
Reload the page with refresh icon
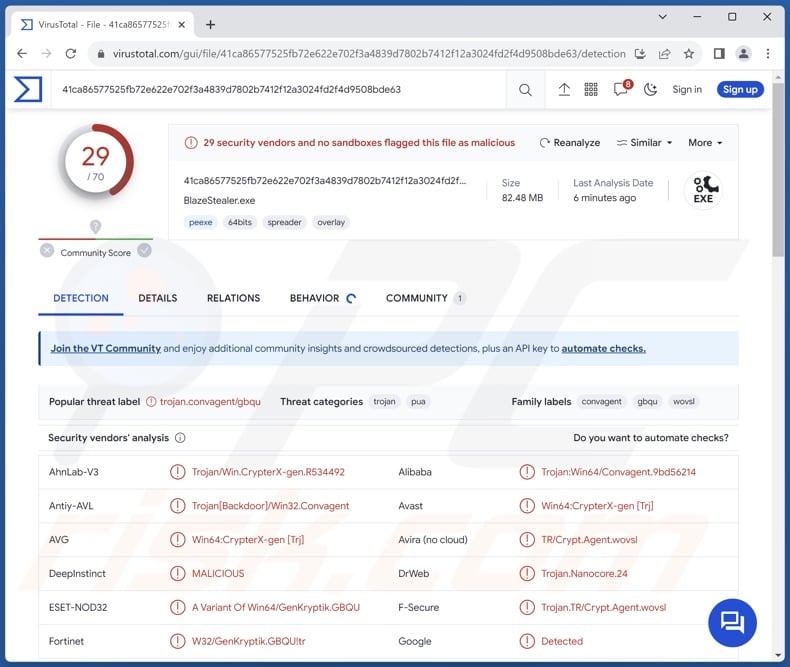71,53
